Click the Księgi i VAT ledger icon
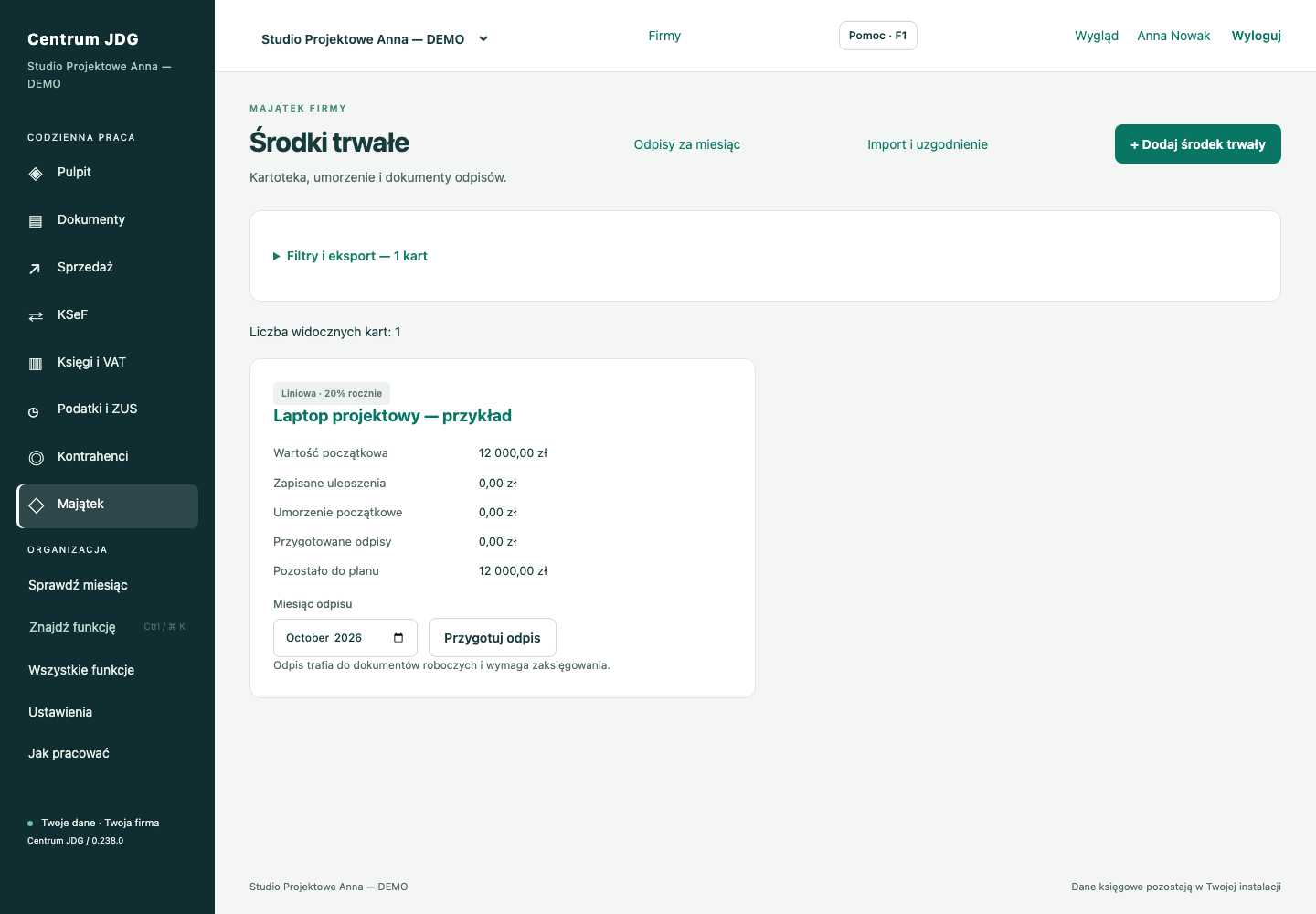This screenshot has height=914, width=1316. (36, 364)
